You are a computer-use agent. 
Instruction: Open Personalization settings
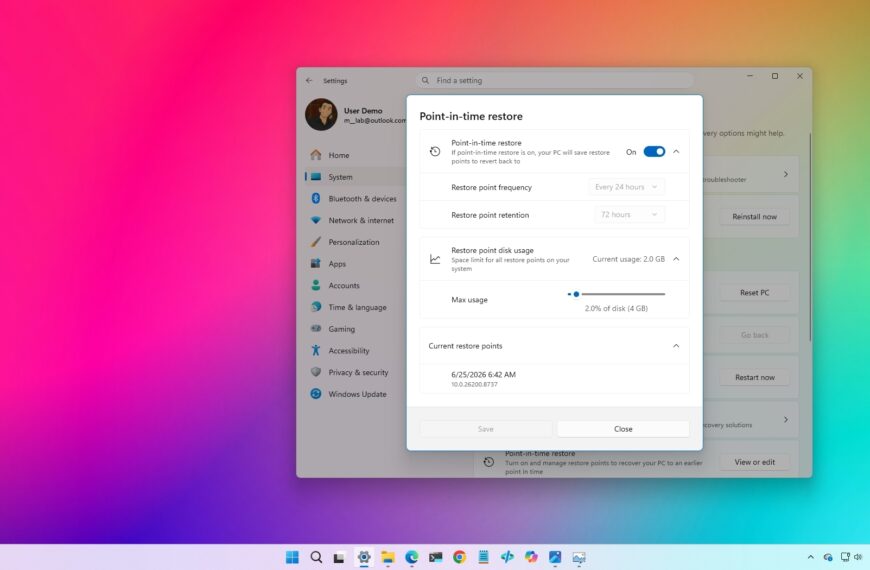pos(355,242)
